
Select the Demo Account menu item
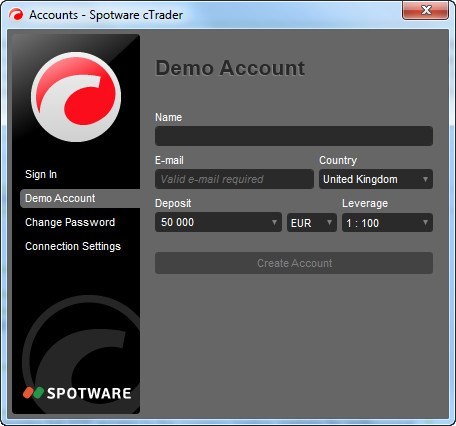coord(80,198)
